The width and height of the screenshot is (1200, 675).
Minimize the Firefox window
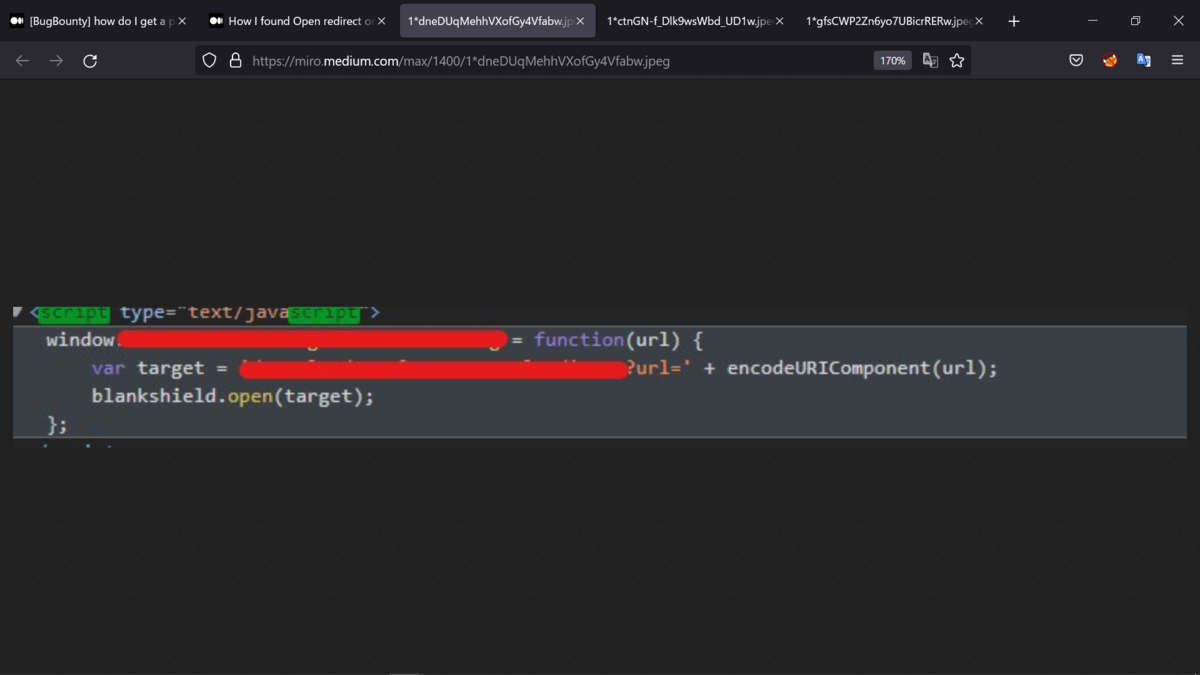pyautogui.click(x=1092, y=21)
